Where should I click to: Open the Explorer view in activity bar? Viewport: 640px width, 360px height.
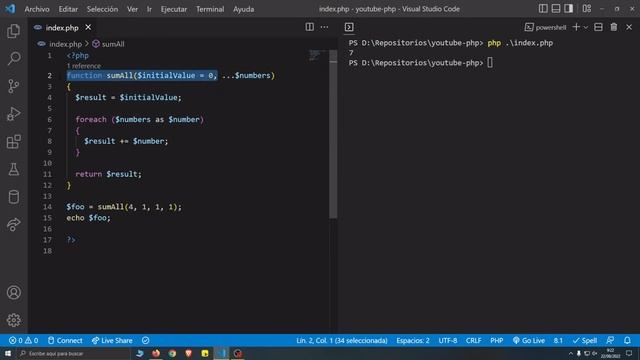point(13,31)
